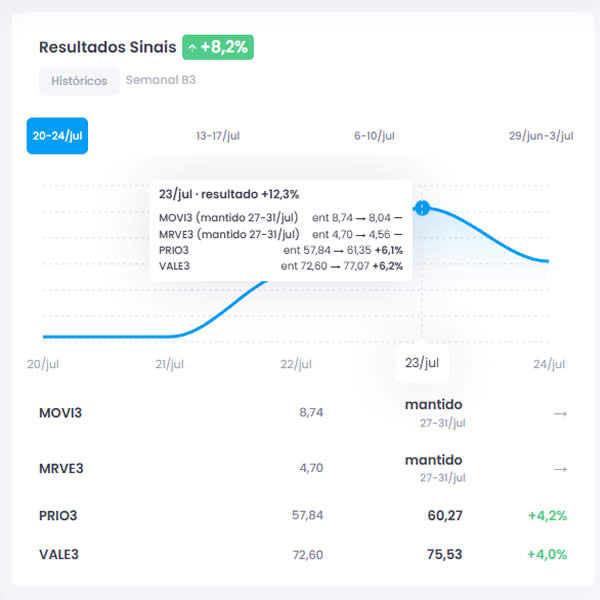
Task: Open the Semanal B3 tab
Action: [x=161, y=80]
